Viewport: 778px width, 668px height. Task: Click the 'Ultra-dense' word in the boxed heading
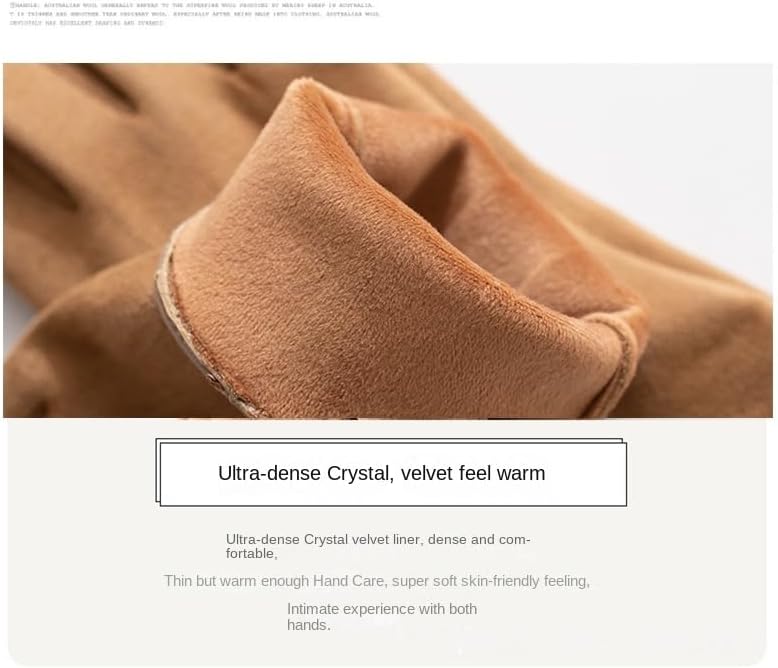pos(269,473)
